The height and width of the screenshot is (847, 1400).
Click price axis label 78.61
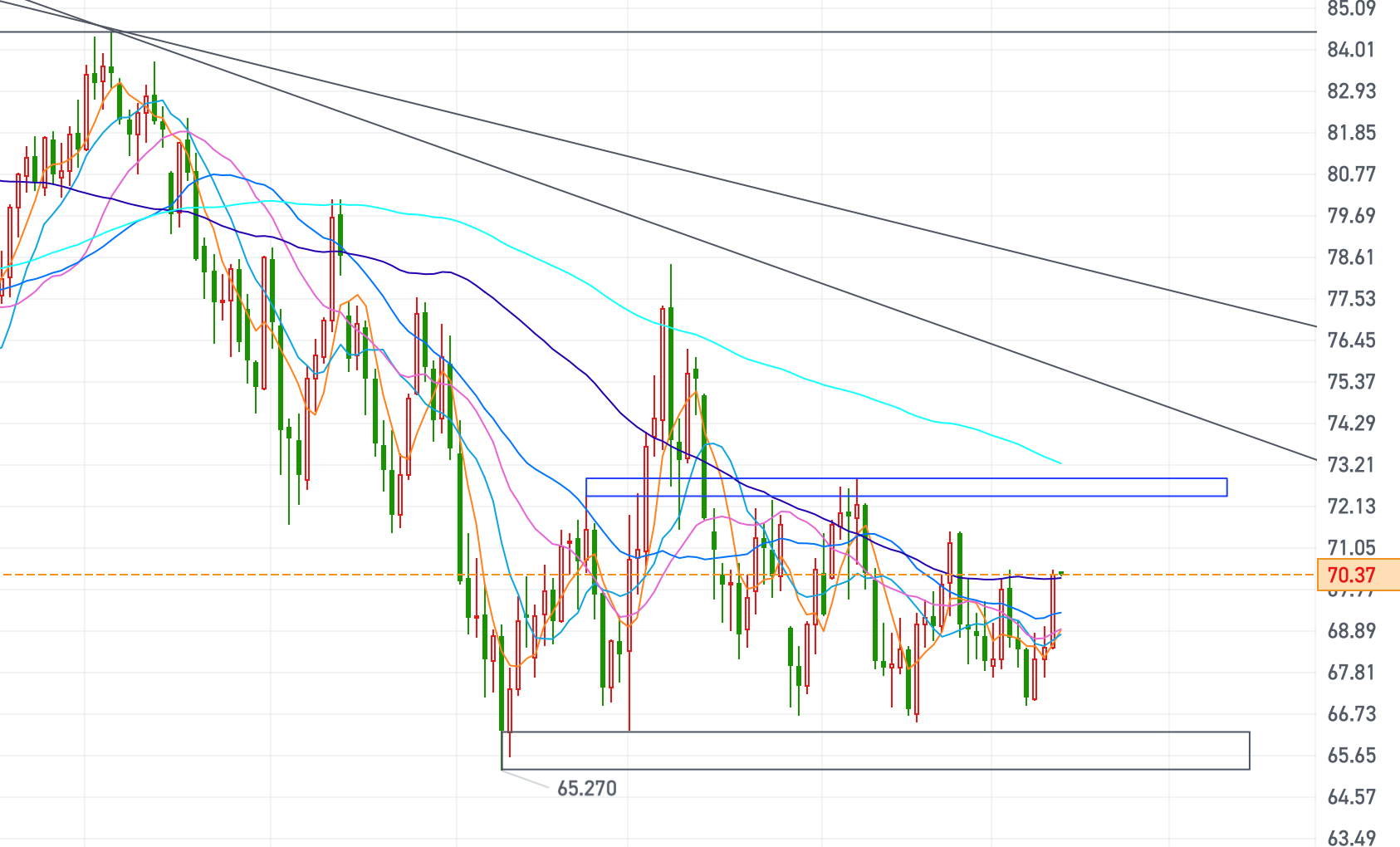pos(1351,257)
